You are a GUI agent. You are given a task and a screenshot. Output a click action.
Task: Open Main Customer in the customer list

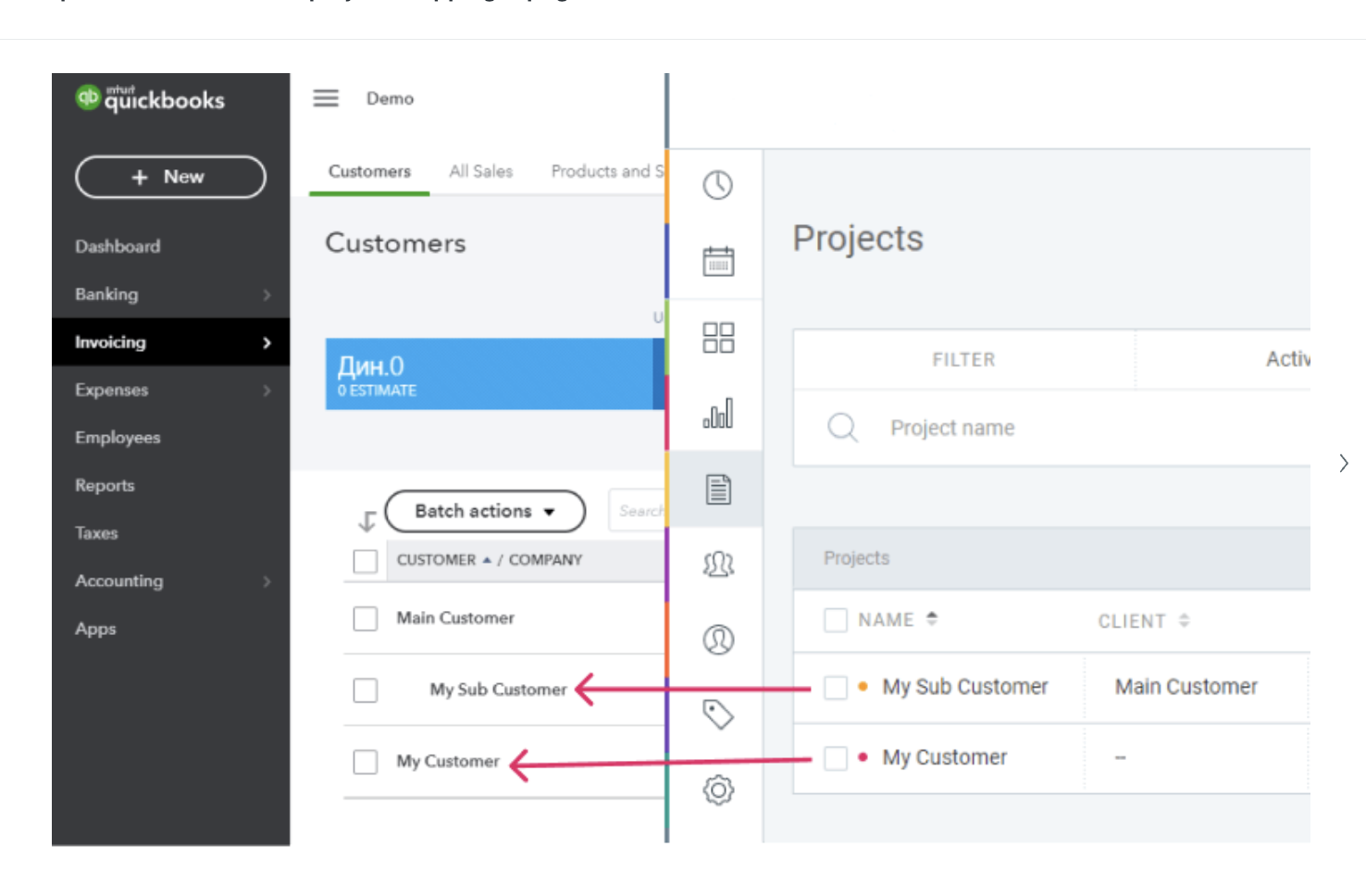[455, 617]
